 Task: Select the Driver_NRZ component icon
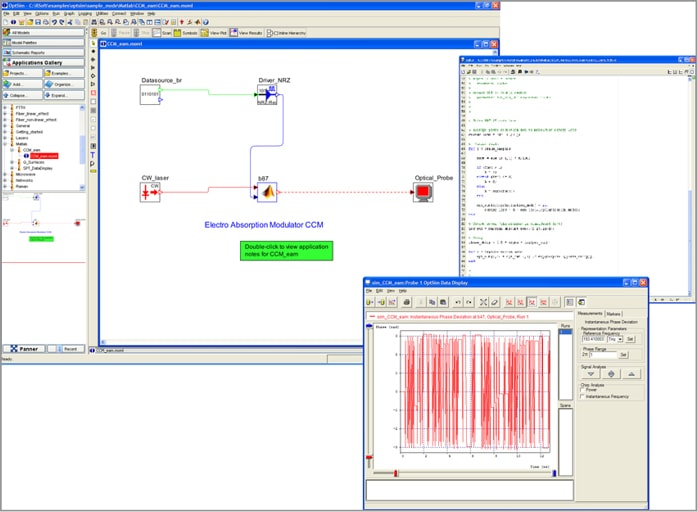pos(267,96)
